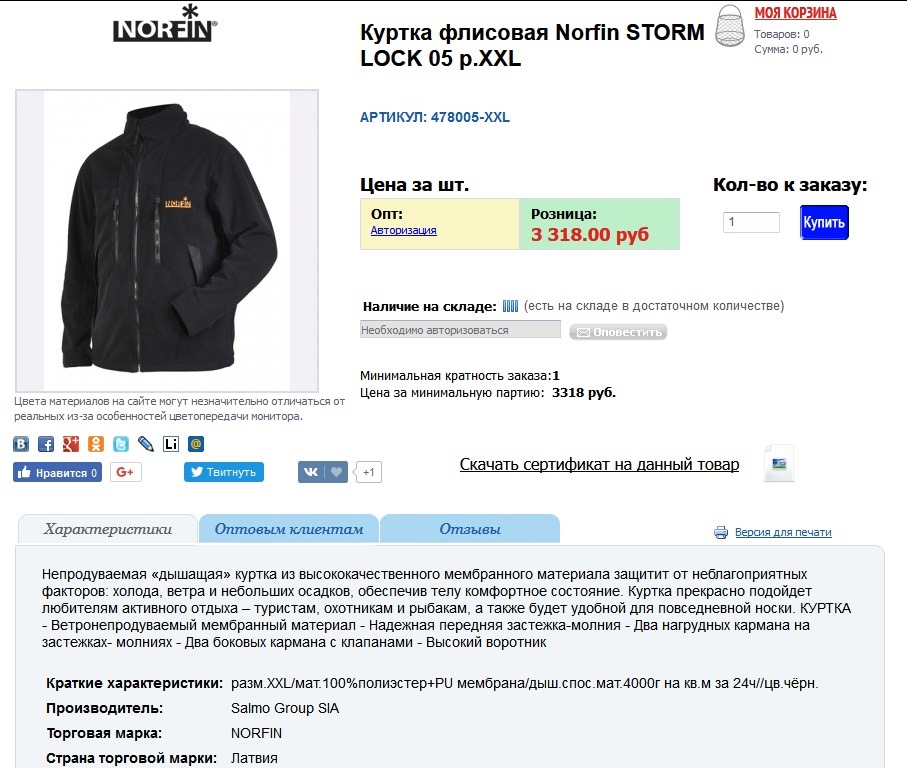The image size is (907, 768).
Task: Click the printer icon
Action: [x=721, y=532]
